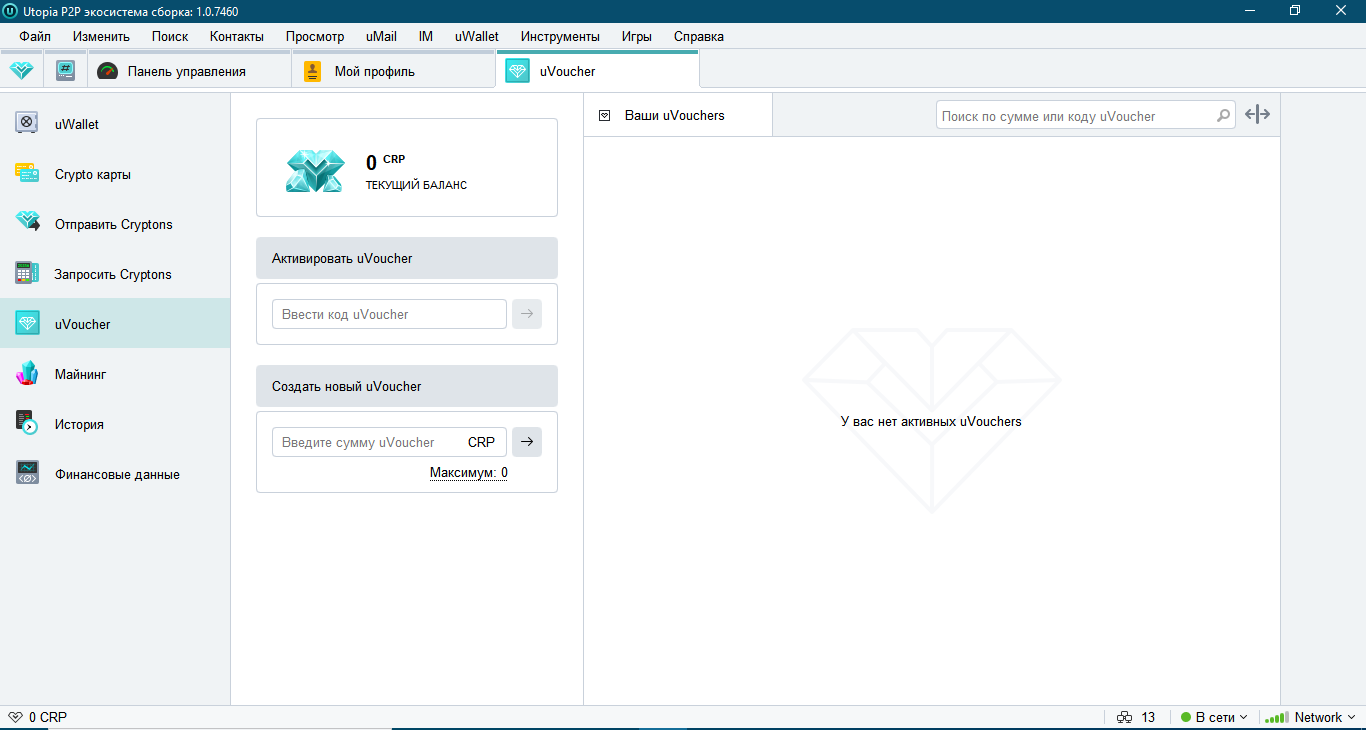The image size is (1366, 730).
Task: Open the В сети status dropdown
Action: [1214, 717]
